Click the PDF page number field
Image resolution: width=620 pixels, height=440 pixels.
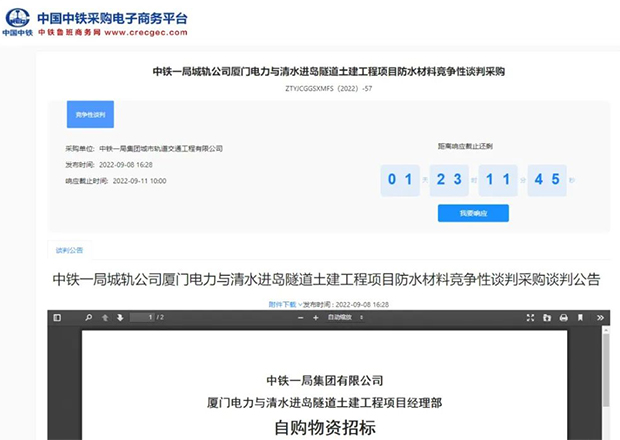142,317
